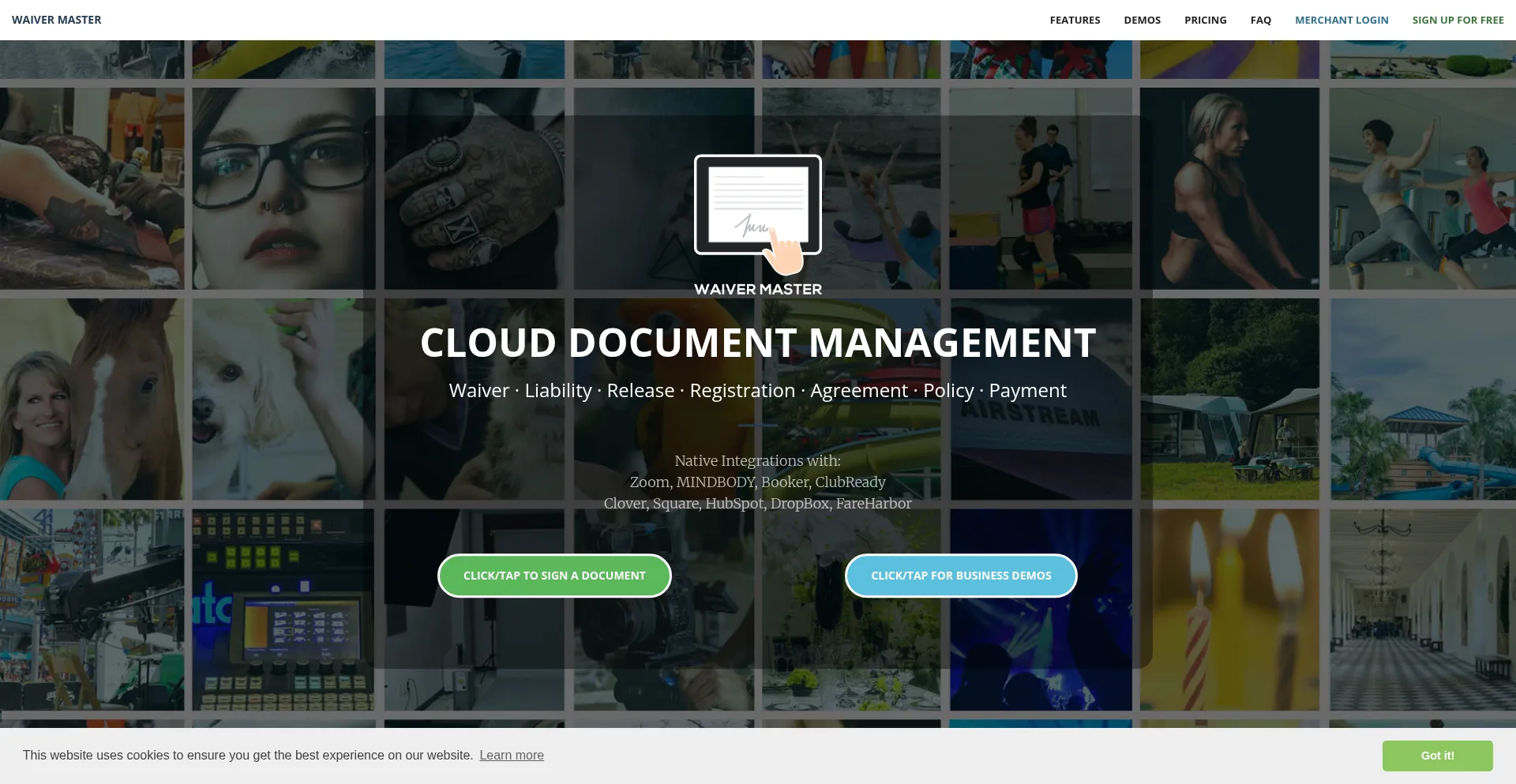Navigate to the FAQ section
1516x784 pixels.
click(1260, 20)
